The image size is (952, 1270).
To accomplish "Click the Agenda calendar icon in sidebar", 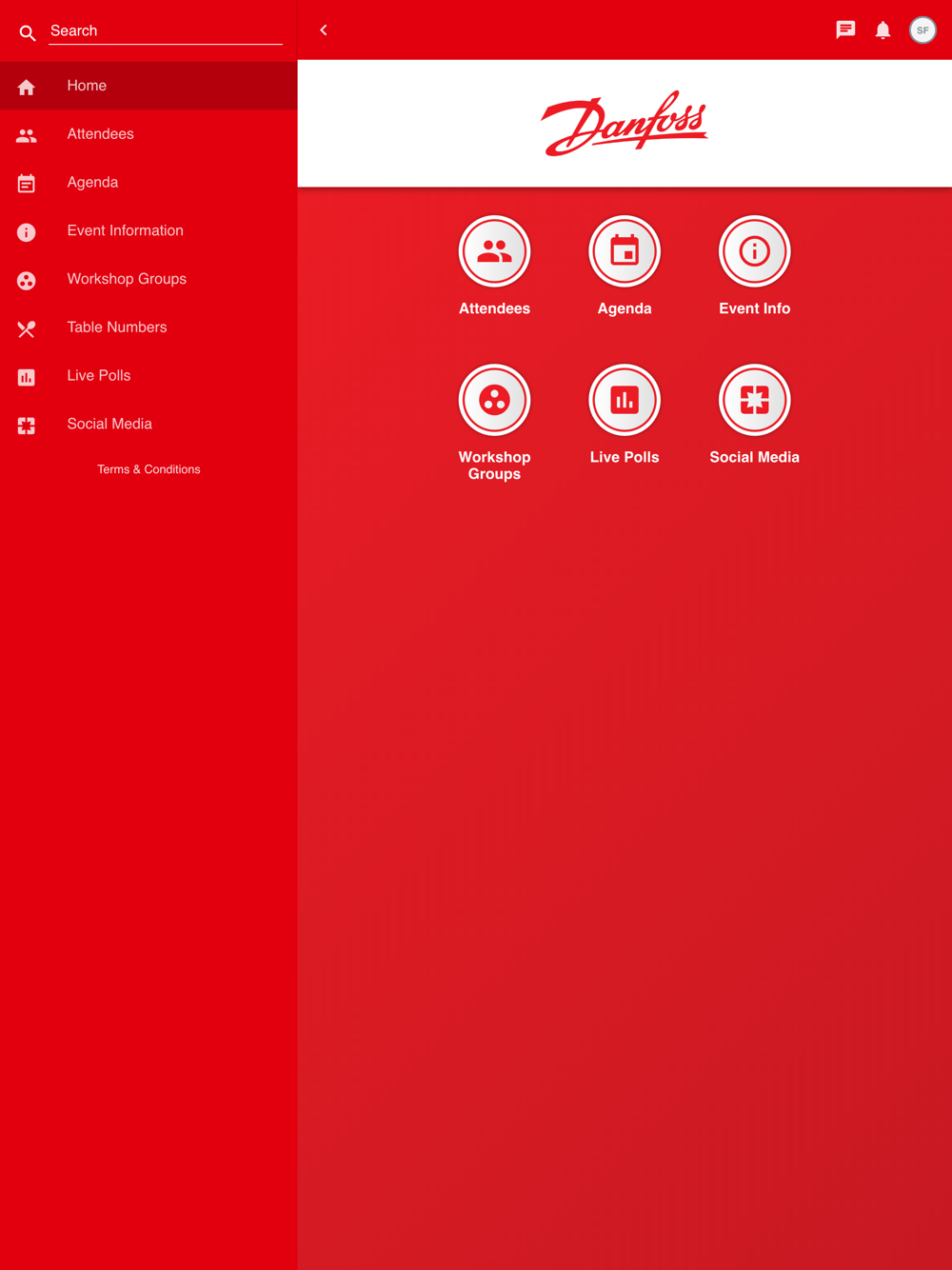I will point(27,184).
